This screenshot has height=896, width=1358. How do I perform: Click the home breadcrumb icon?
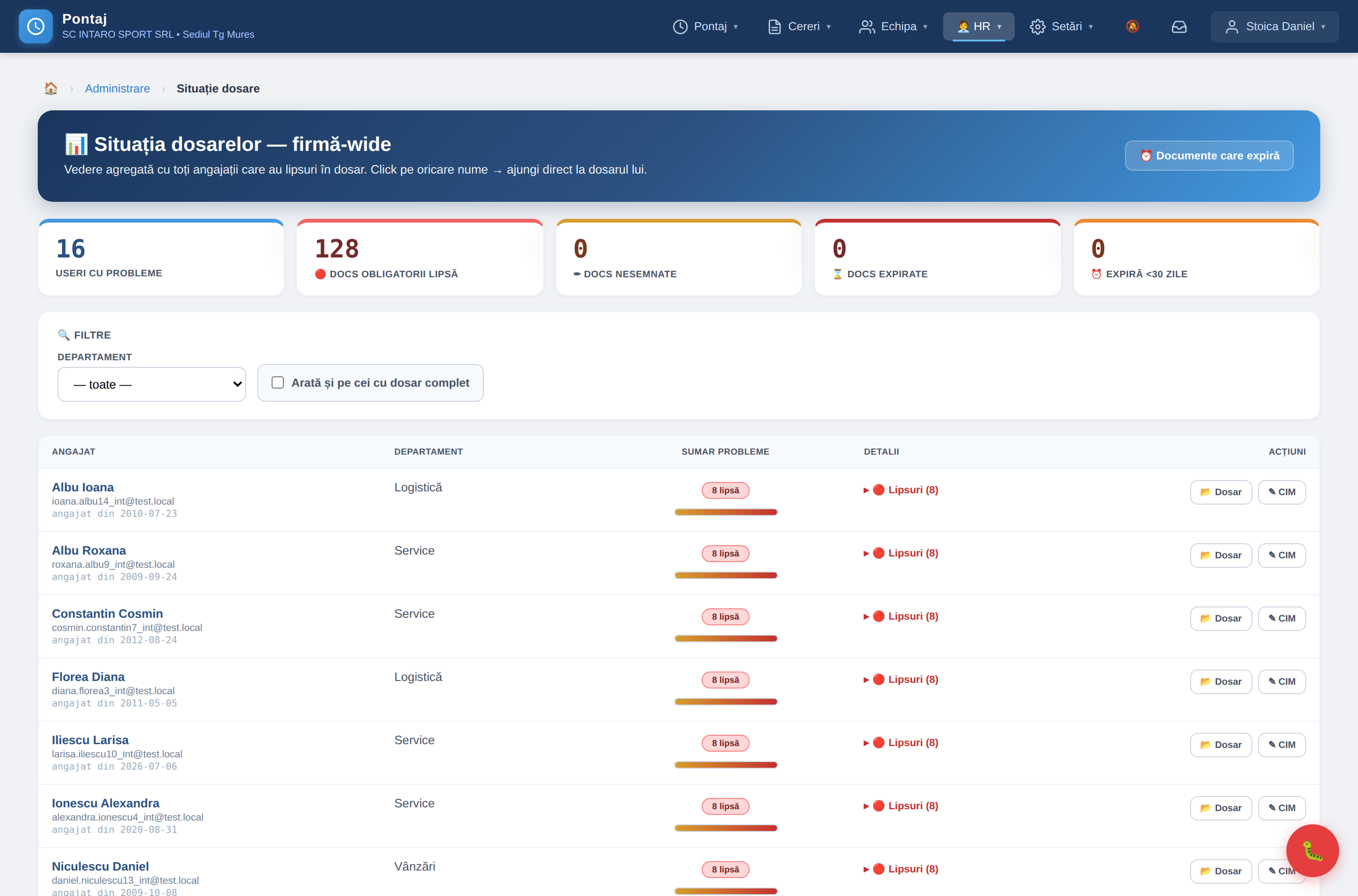point(51,89)
